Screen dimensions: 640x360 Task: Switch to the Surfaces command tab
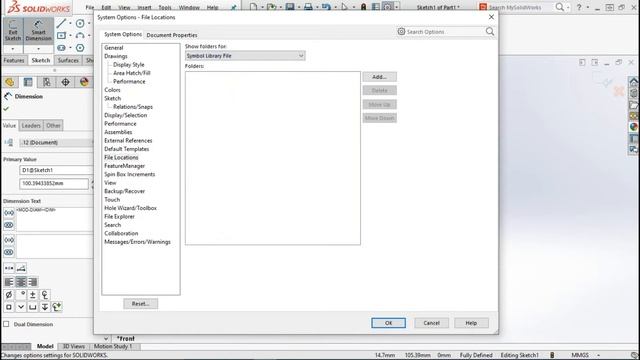click(68, 60)
